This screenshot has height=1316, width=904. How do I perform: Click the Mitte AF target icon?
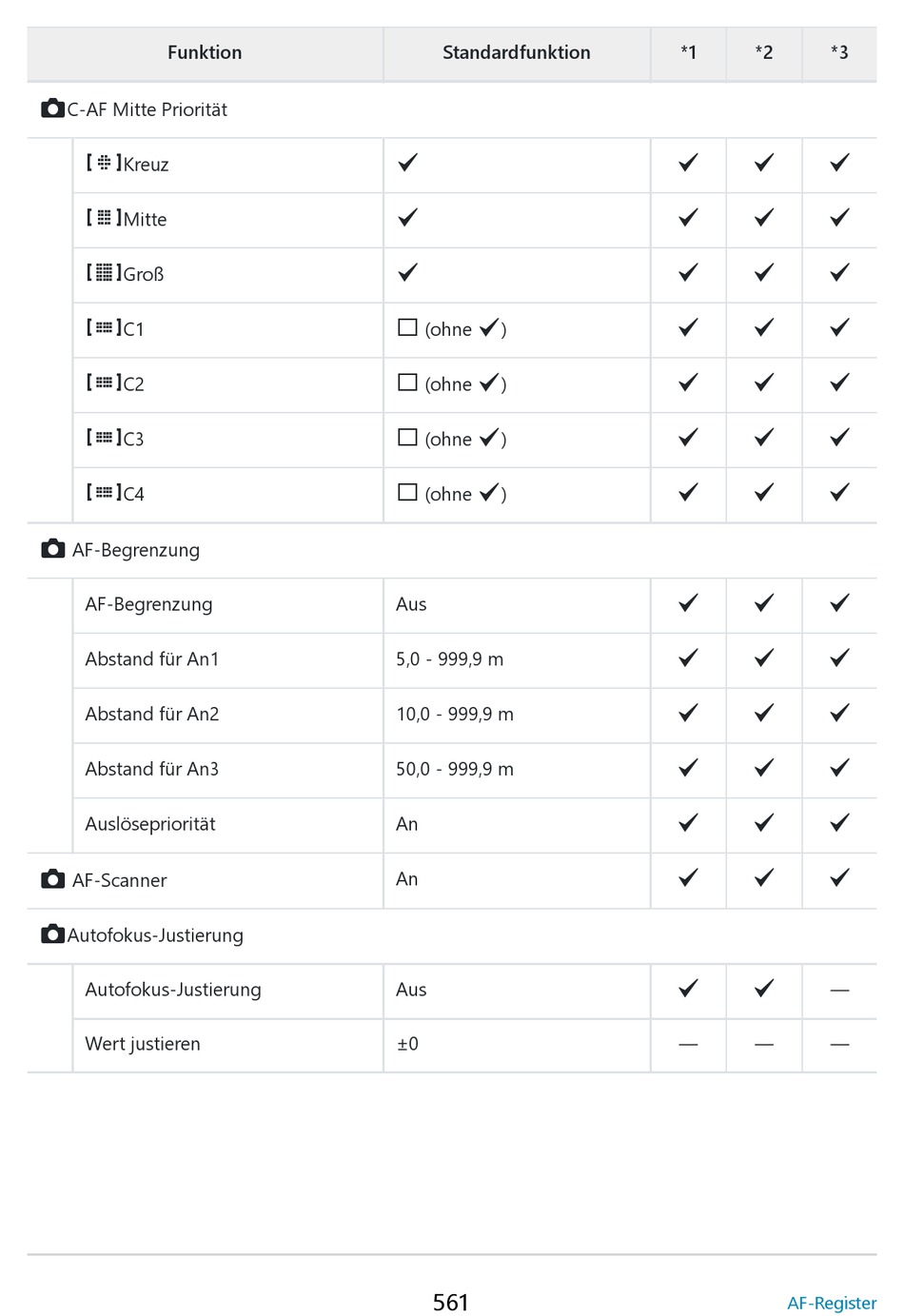coord(104,218)
